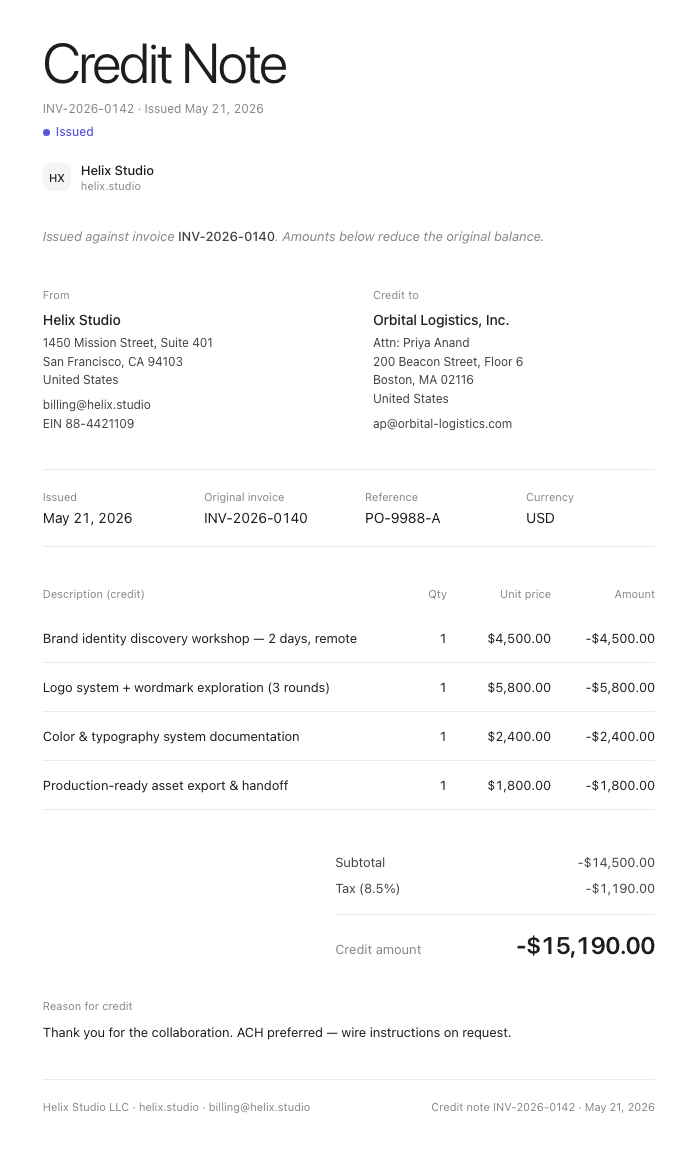Click the Logo system + wordmark exploration row
This screenshot has height=1156, width=698.
click(x=349, y=687)
